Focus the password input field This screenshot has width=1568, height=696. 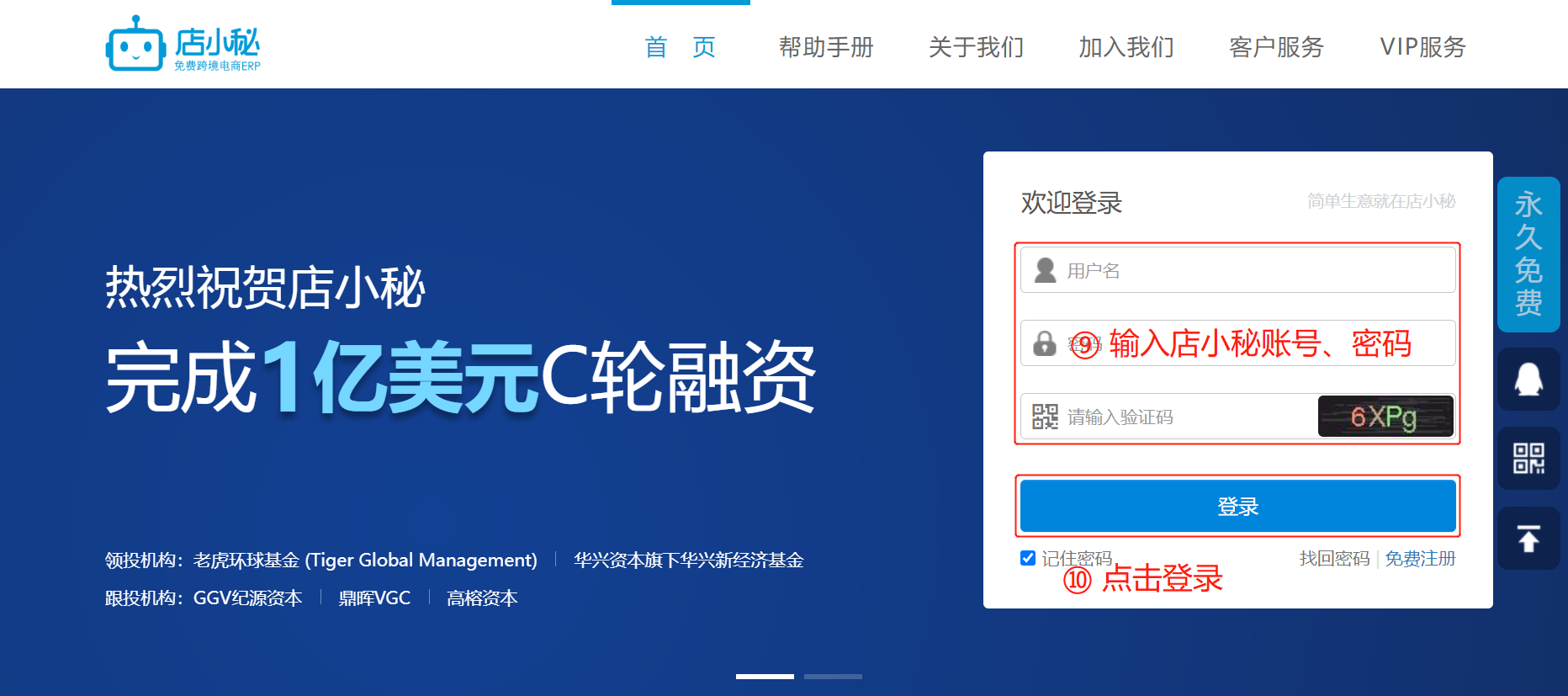pyautogui.click(x=1237, y=343)
